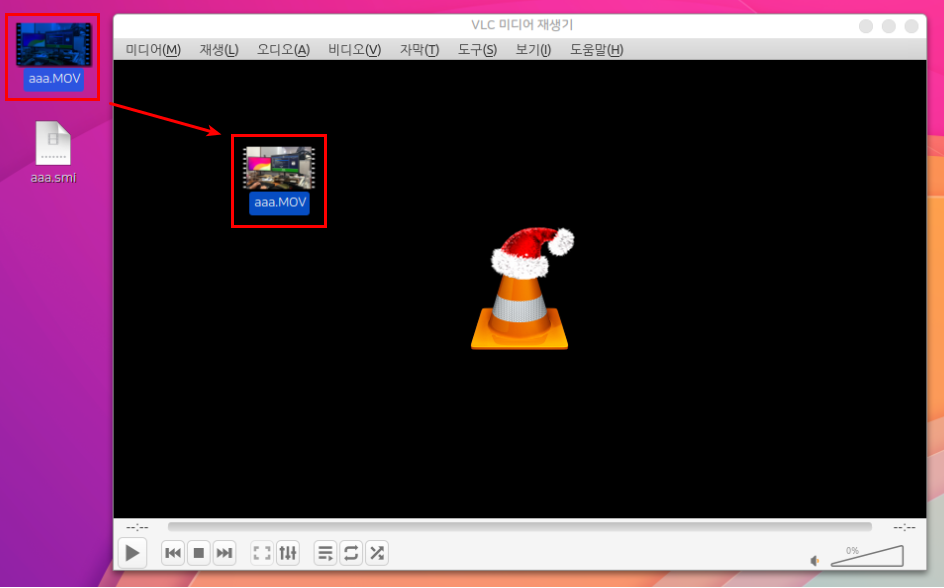Image resolution: width=944 pixels, height=588 pixels.
Task: Select aaa.MOV desktop video file
Action: pyautogui.click(x=53, y=56)
